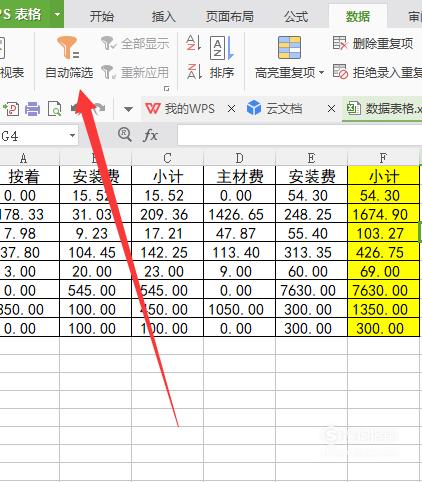The width and height of the screenshot is (422, 482).
Task: Close the 我的WPS tab
Action: (x=231, y=109)
